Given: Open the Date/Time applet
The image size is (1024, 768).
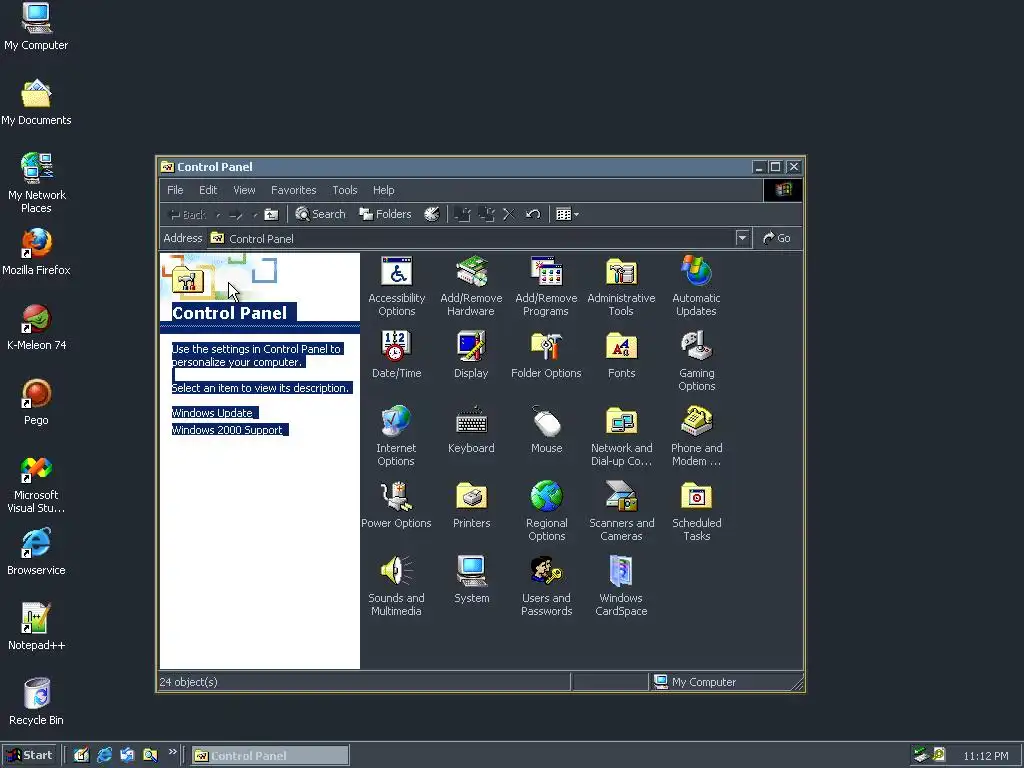Looking at the screenshot, I should (x=396, y=355).
